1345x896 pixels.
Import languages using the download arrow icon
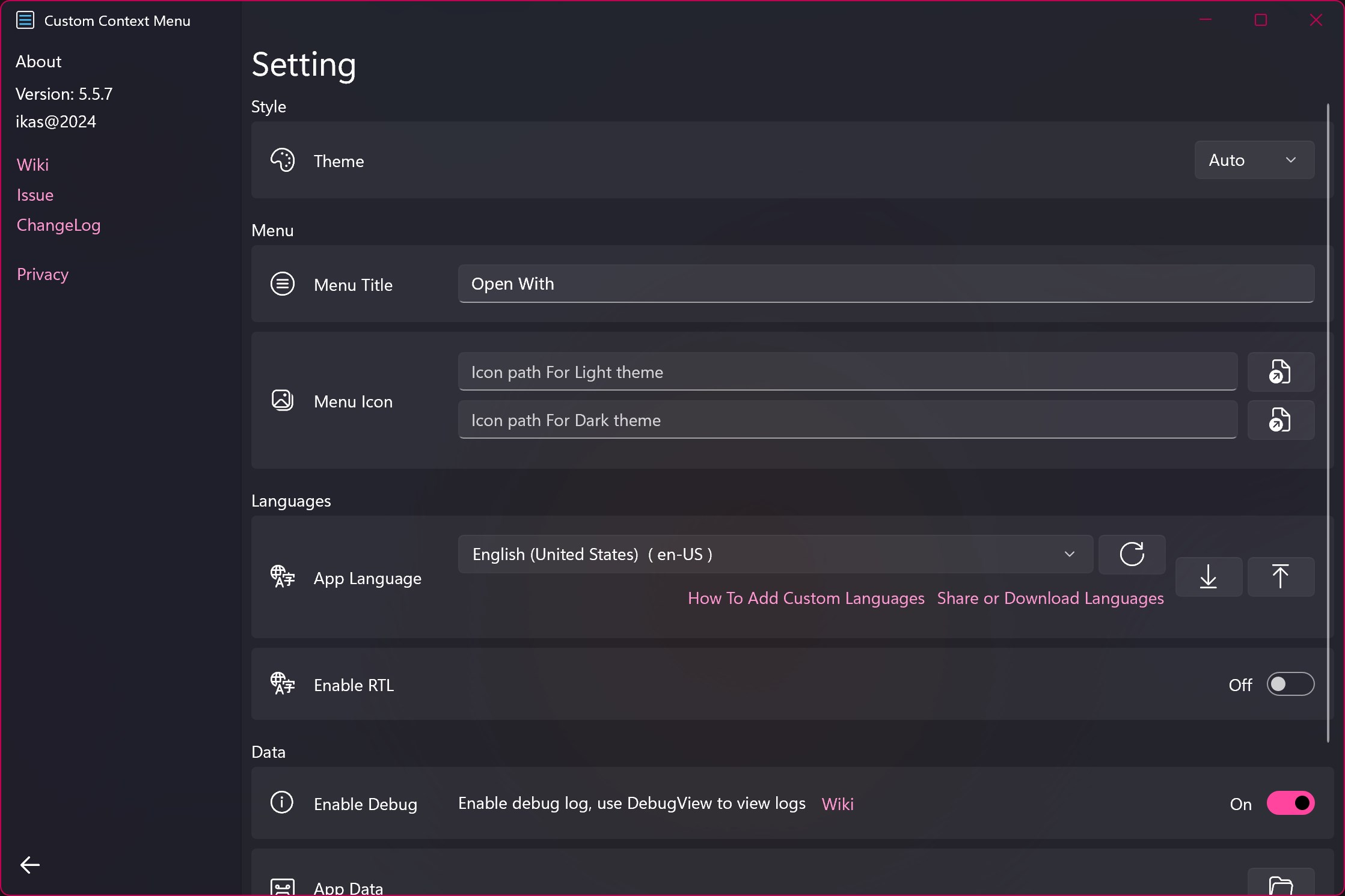[x=1209, y=577]
